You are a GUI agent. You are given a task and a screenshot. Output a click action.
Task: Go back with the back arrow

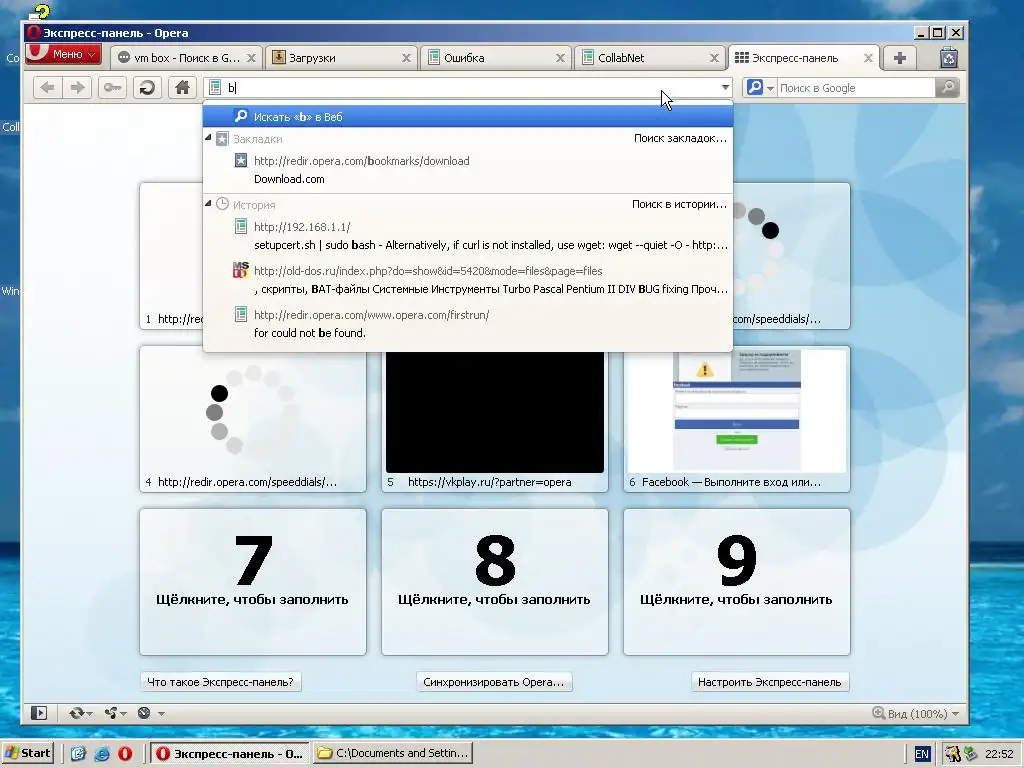48,88
